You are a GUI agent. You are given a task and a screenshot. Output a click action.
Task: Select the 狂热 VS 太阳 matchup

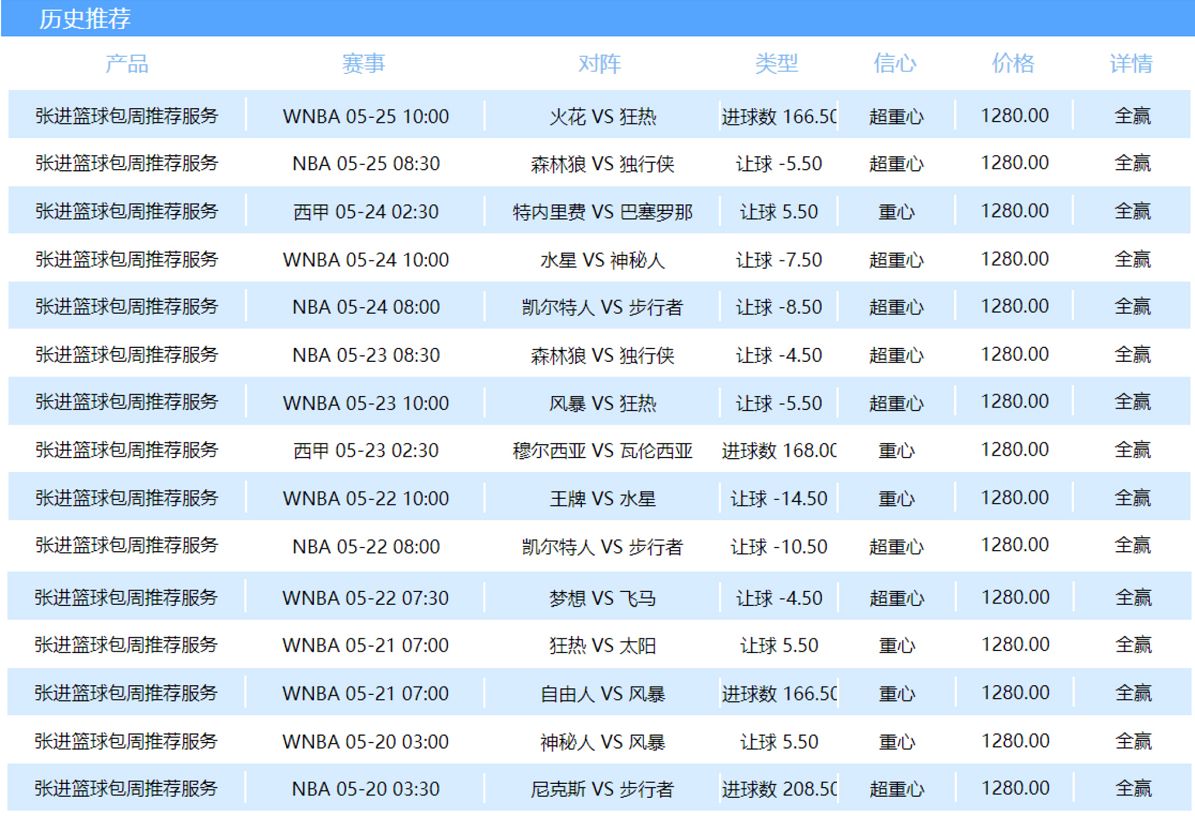(603, 645)
